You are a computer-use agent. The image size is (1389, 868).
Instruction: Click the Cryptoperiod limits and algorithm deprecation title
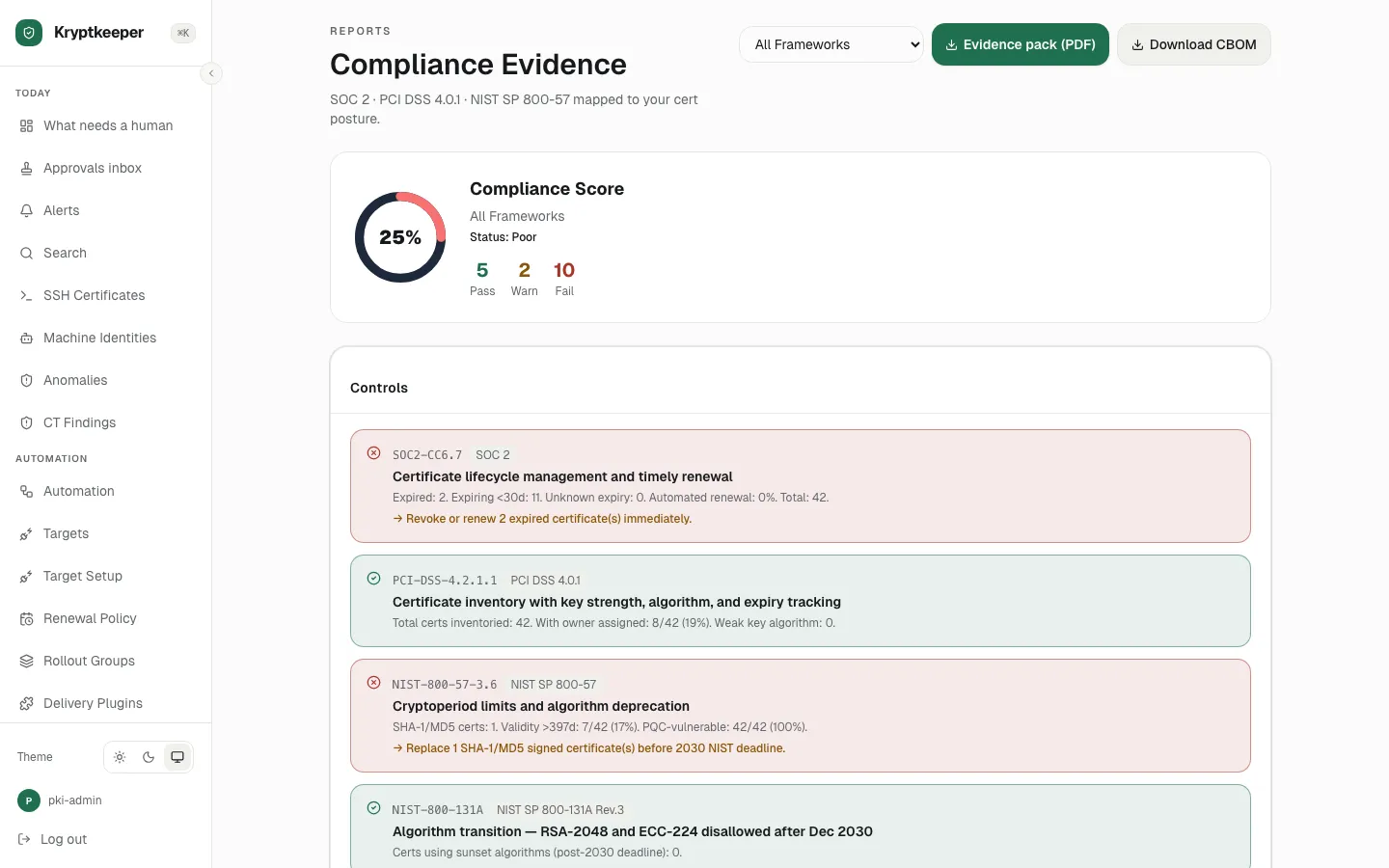[x=541, y=706]
